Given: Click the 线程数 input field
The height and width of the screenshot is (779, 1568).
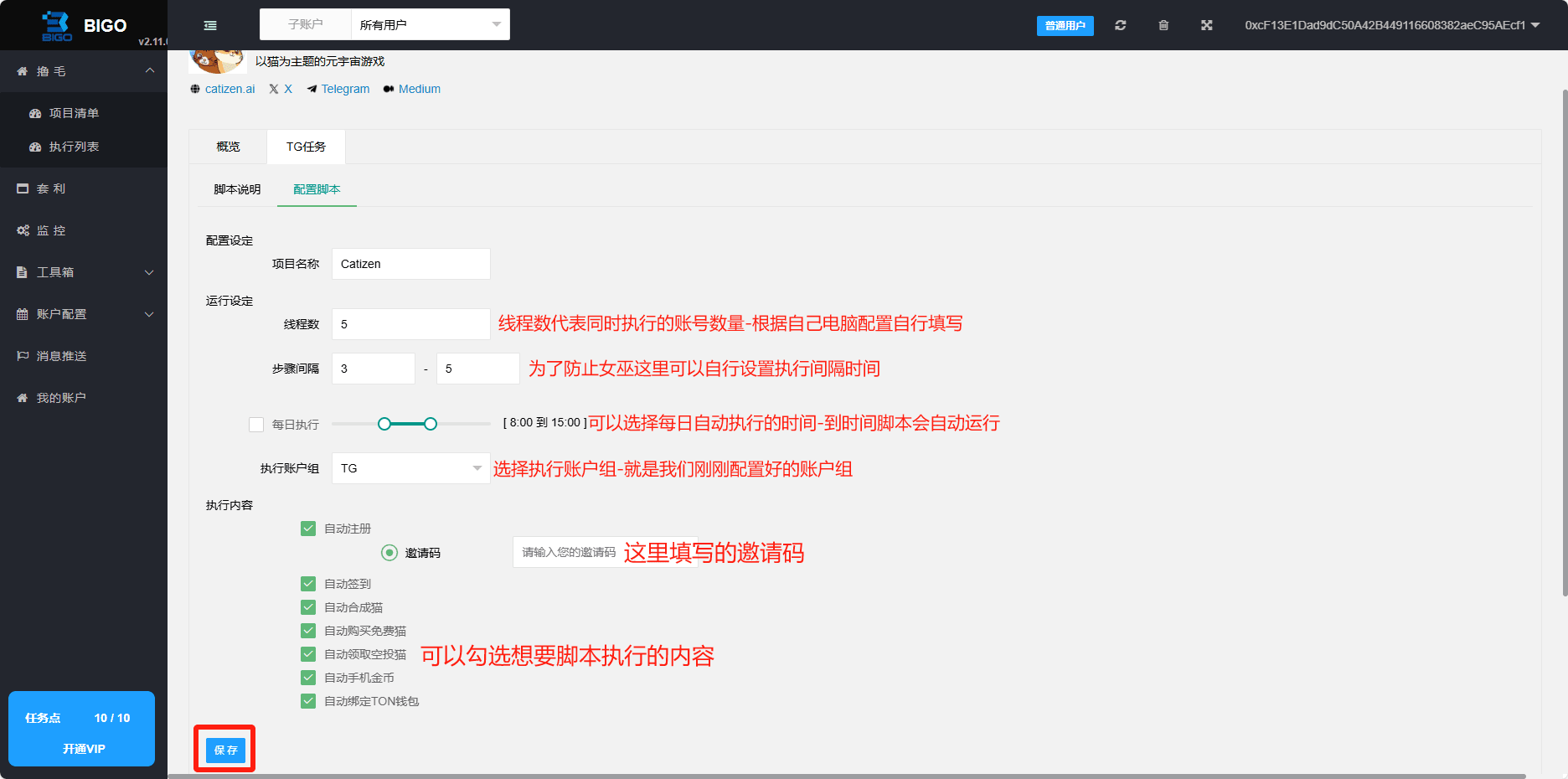Looking at the screenshot, I should click(411, 324).
